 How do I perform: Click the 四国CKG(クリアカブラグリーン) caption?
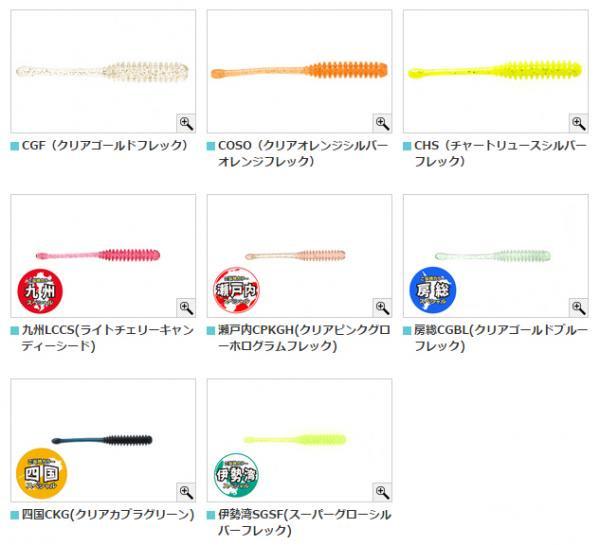(x=108, y=515)
